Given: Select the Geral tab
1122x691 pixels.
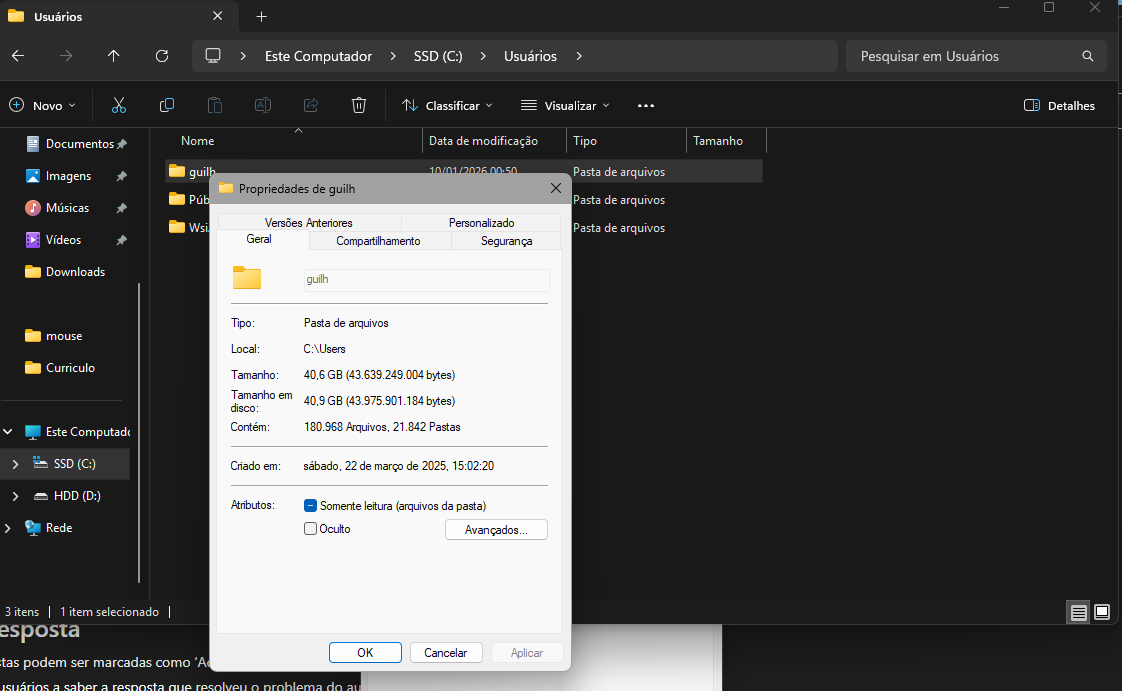Looking at the screenshot, I should tap(259, 240).
